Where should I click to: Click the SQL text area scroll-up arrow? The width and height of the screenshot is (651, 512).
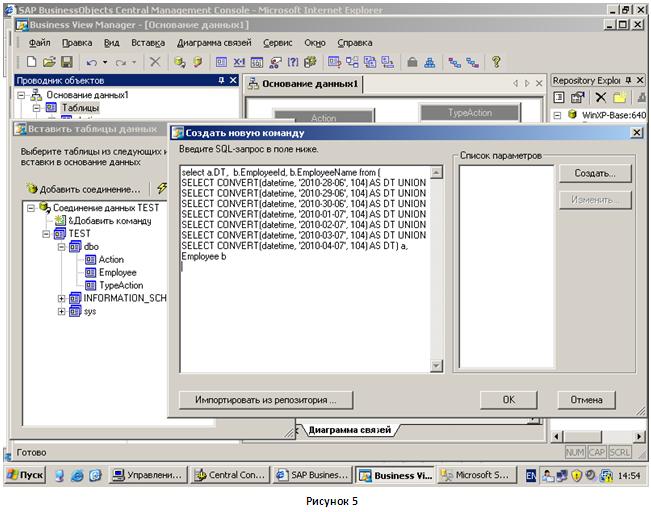click(436, 172)
